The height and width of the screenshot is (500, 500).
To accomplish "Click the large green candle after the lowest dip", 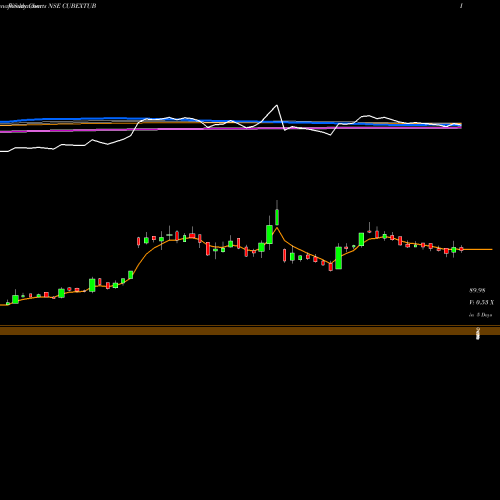I will 338,258.
